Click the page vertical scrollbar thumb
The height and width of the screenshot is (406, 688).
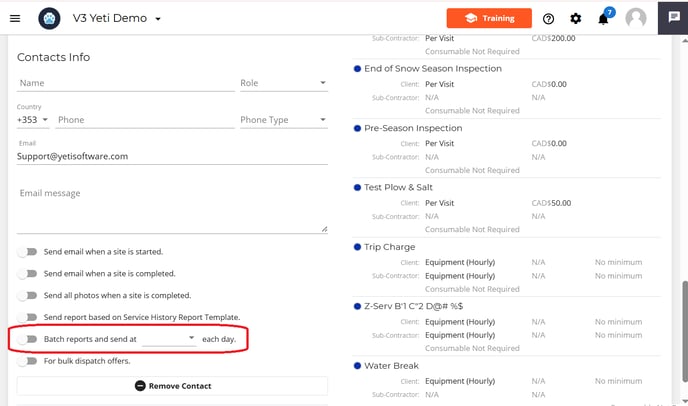[x=684, y=331]
